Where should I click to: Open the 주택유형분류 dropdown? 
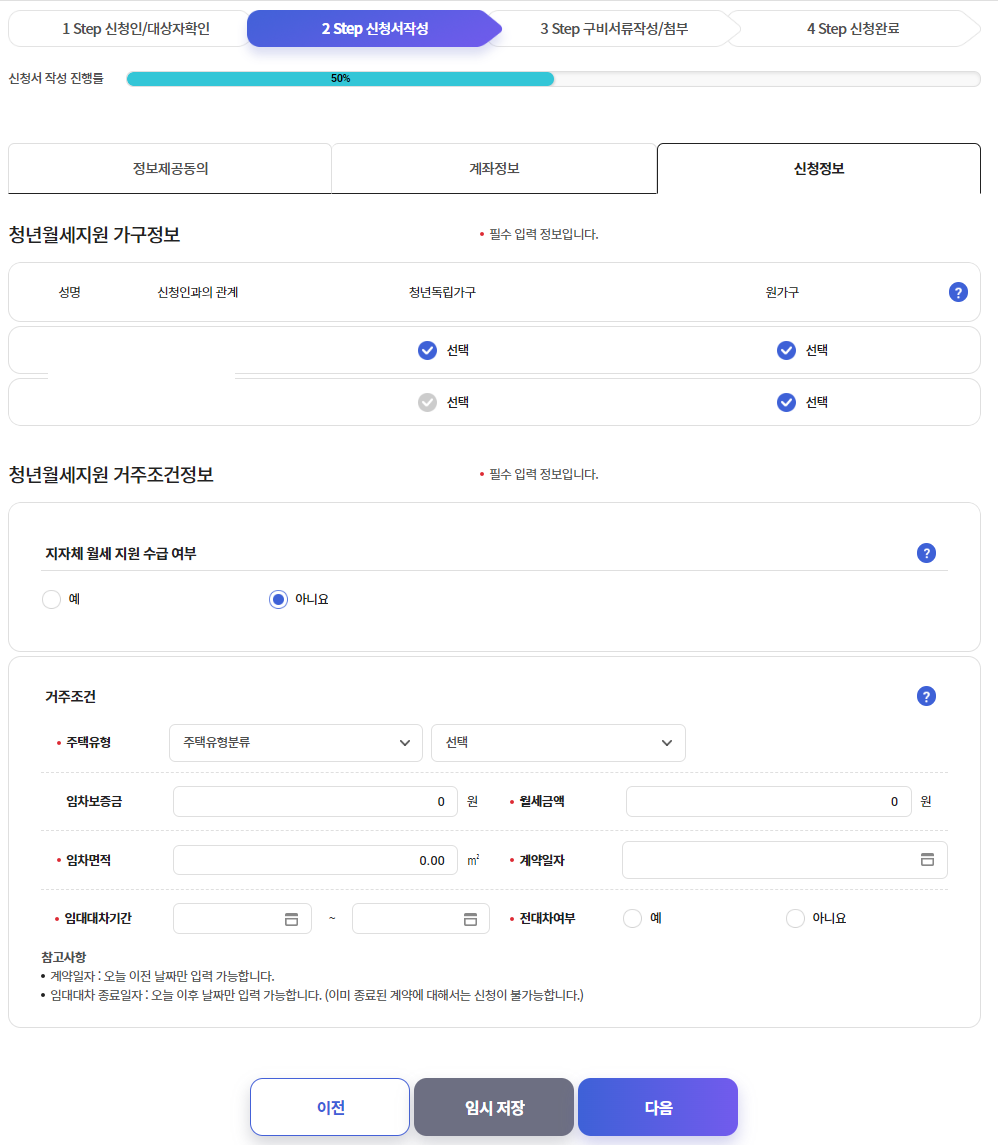point(296,742)
